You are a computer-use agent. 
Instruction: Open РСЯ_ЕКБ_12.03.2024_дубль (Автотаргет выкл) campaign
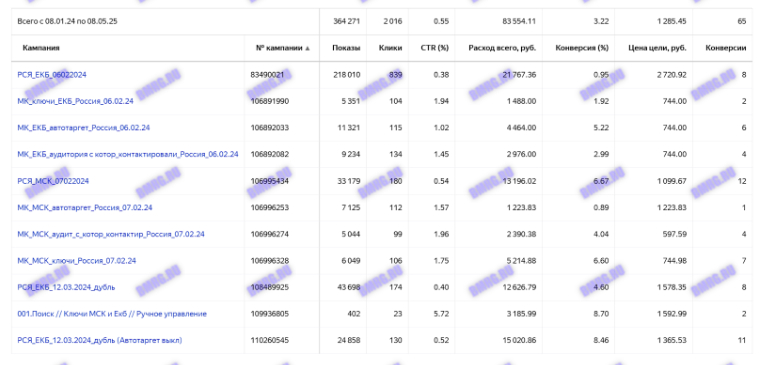click(100, 340)
